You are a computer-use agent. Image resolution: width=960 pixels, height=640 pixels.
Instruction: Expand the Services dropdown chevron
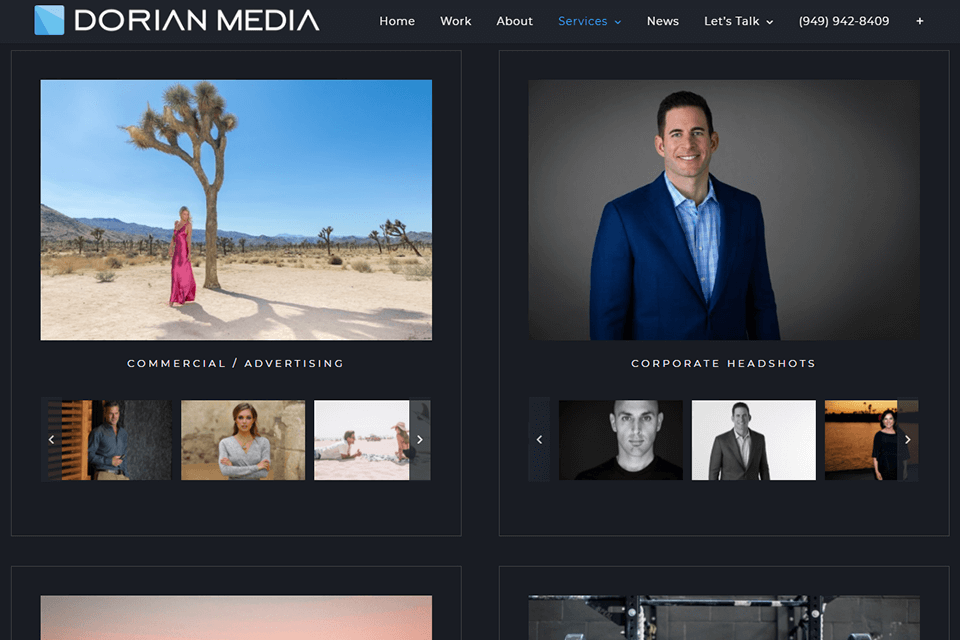pos(618,22)
